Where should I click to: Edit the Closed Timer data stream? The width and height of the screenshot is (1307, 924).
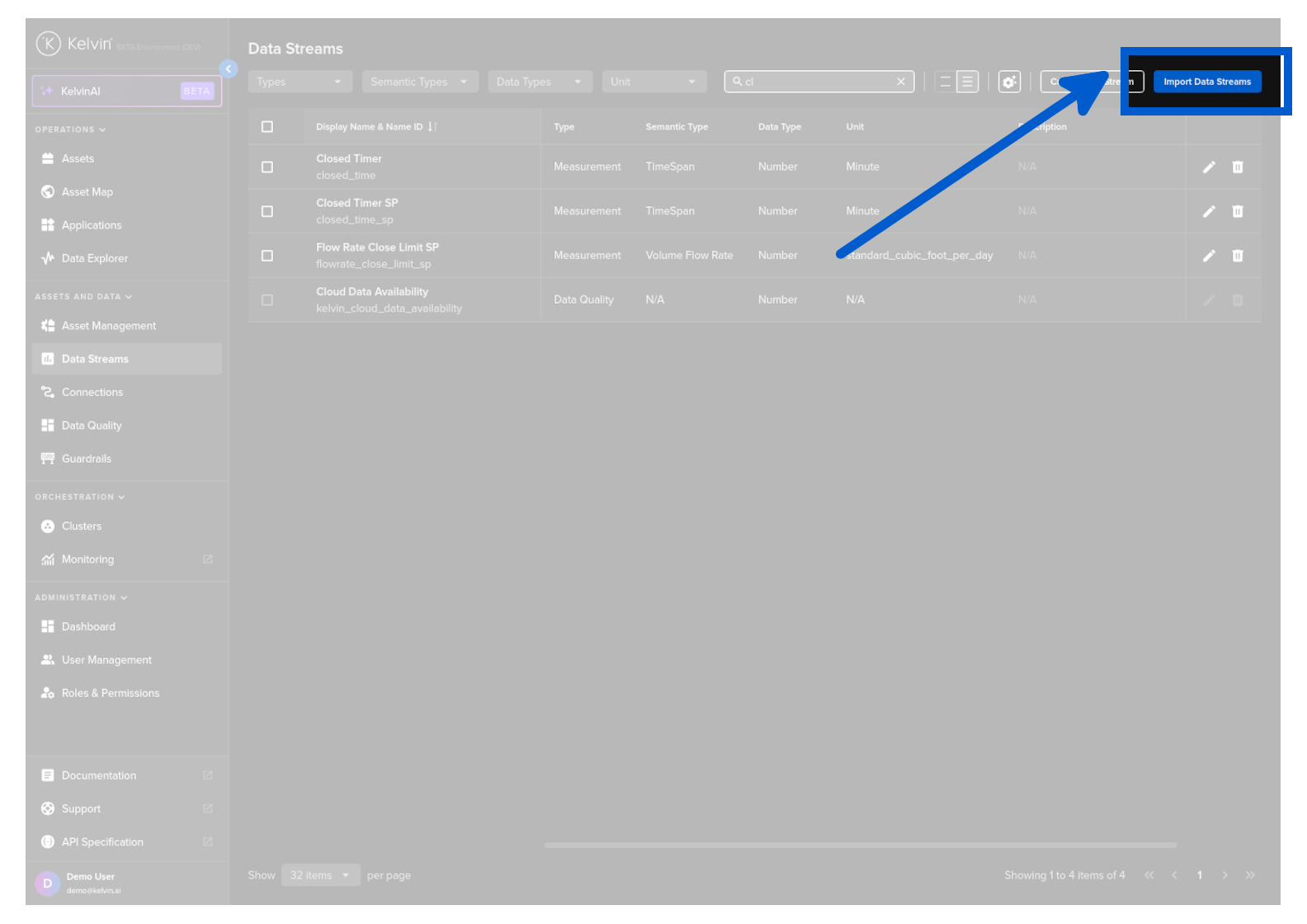(x=1209, y=167)
